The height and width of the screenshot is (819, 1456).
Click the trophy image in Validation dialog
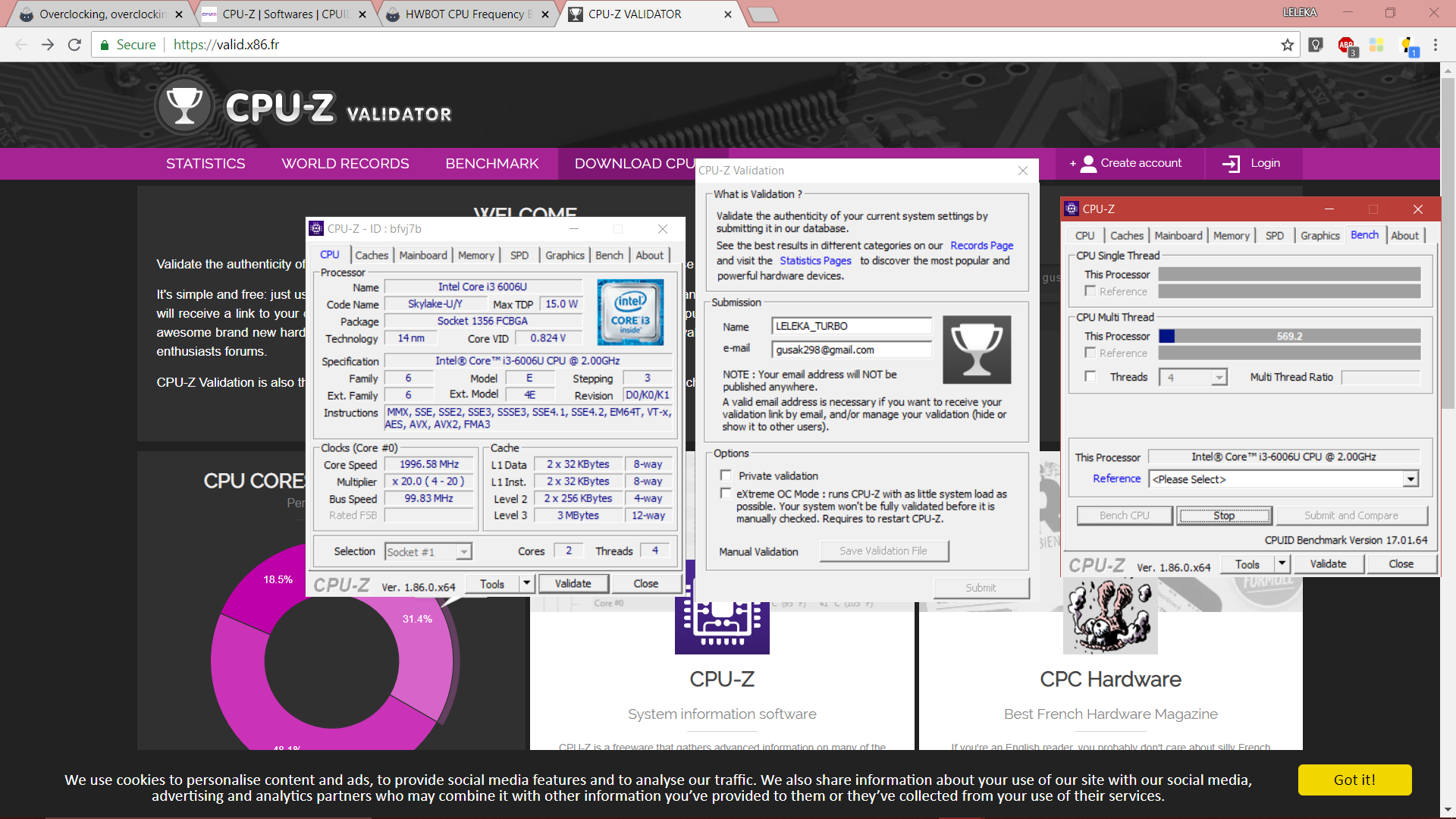[x=977, y=350]
